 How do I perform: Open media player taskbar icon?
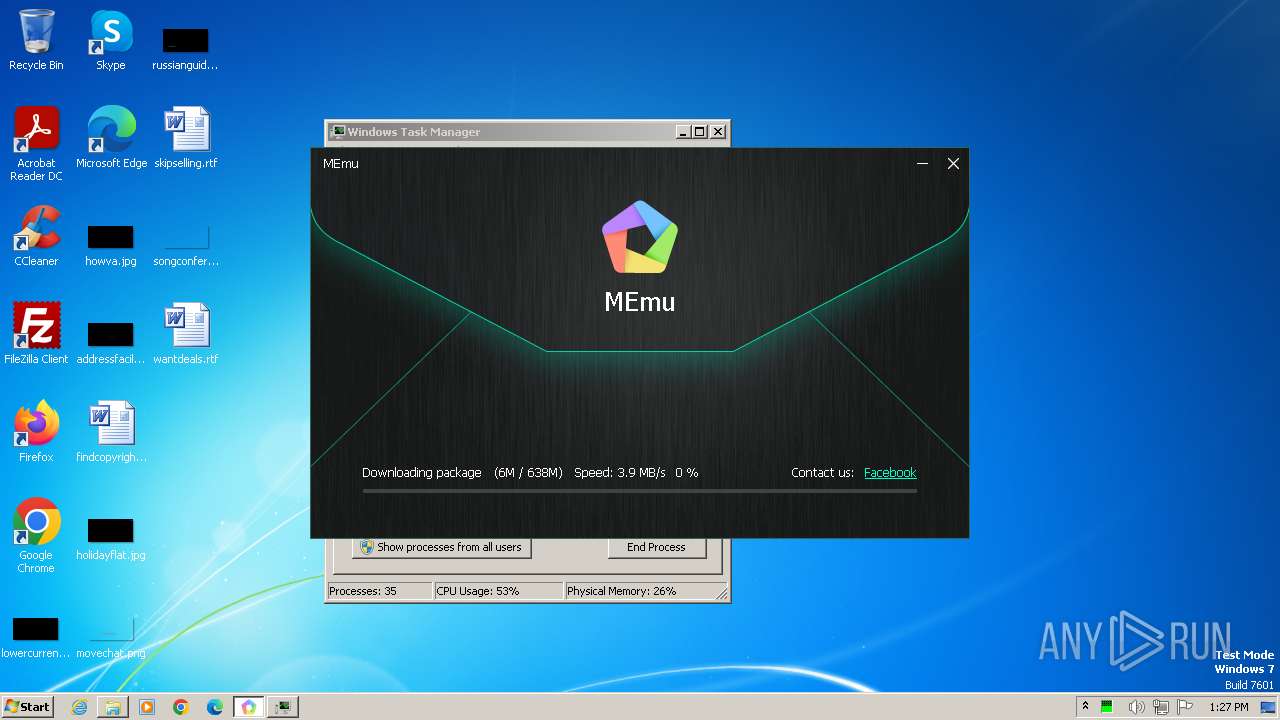click(x=147, y=707)
